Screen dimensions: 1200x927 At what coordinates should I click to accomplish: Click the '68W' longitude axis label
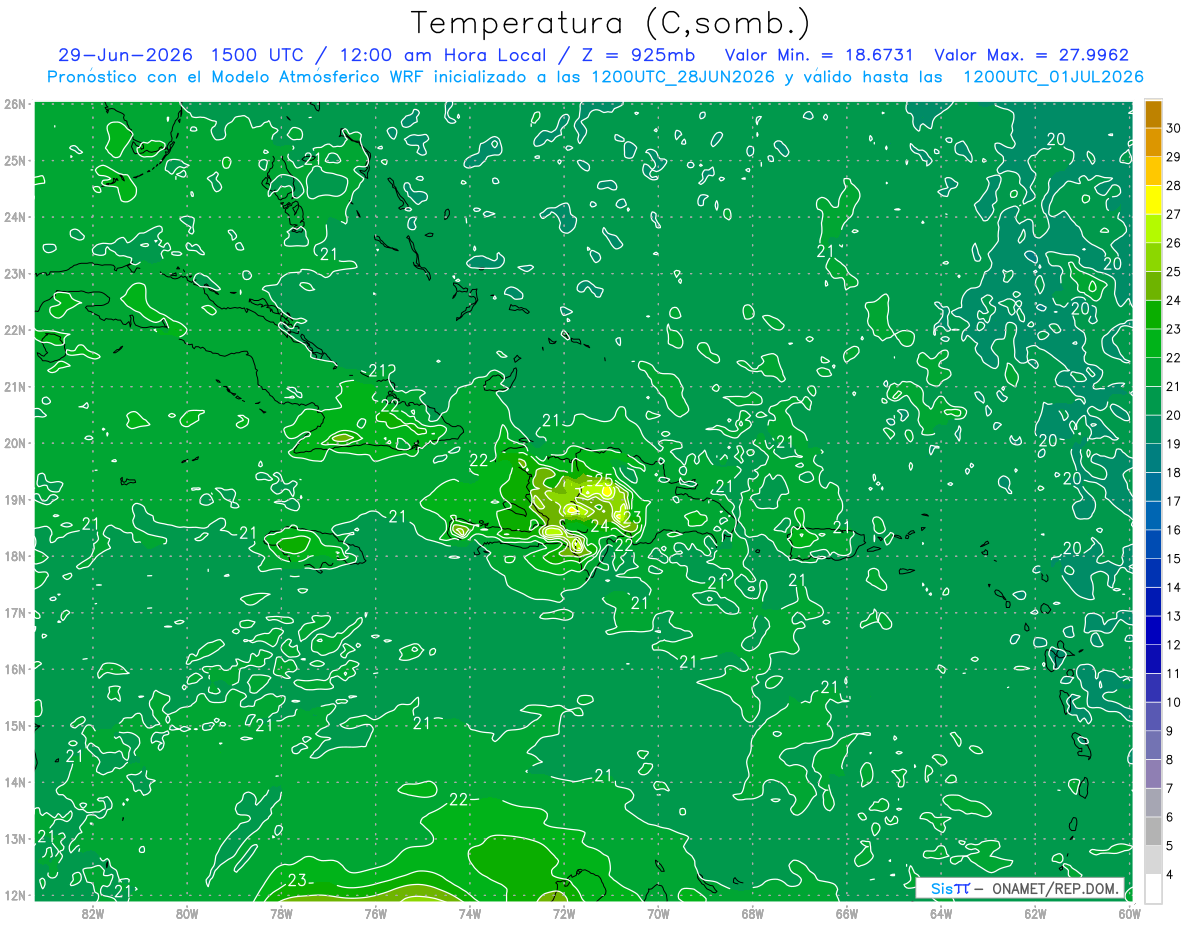tap(753, 913)
